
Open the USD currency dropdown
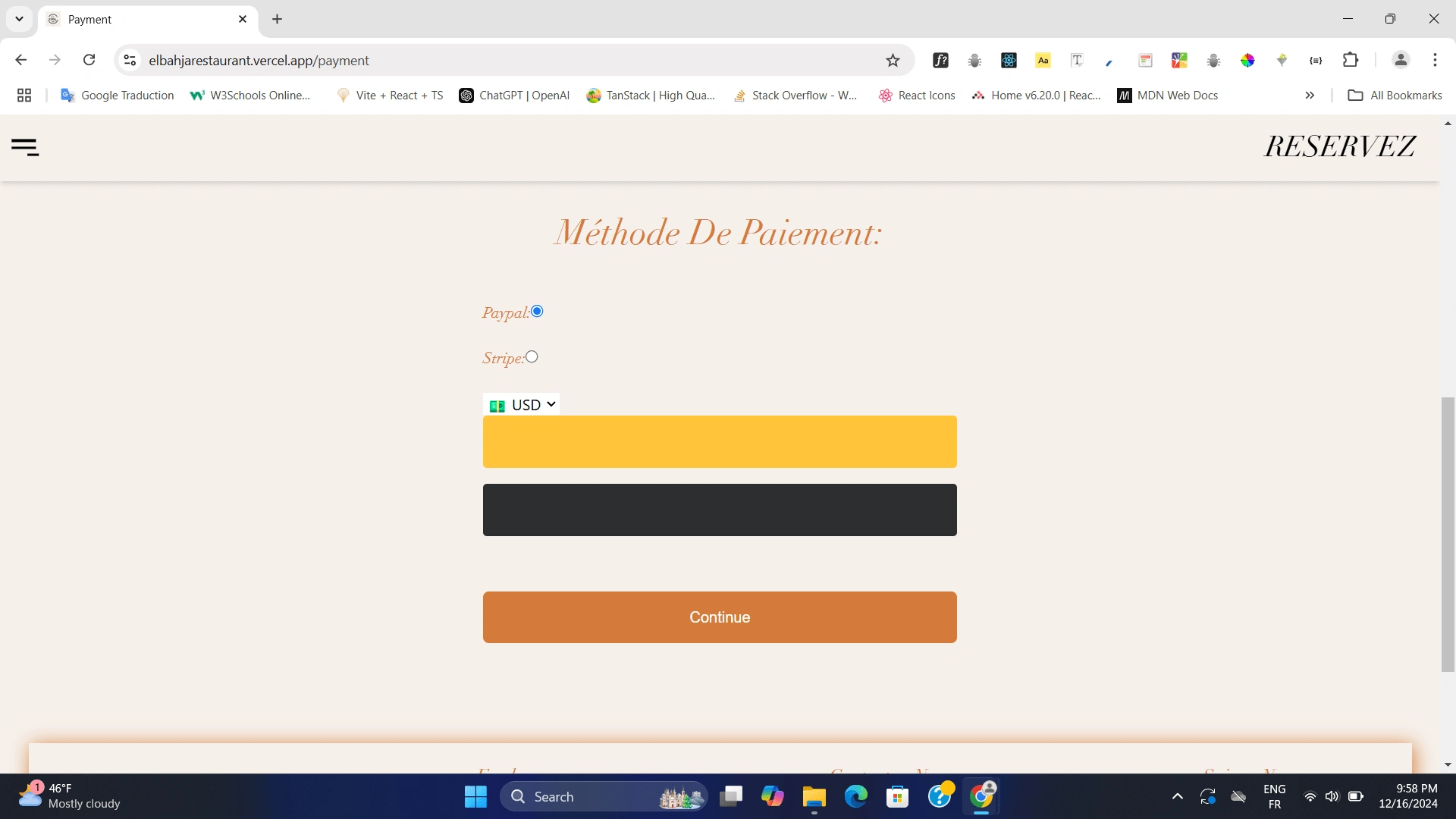click(x=522, y=405)
